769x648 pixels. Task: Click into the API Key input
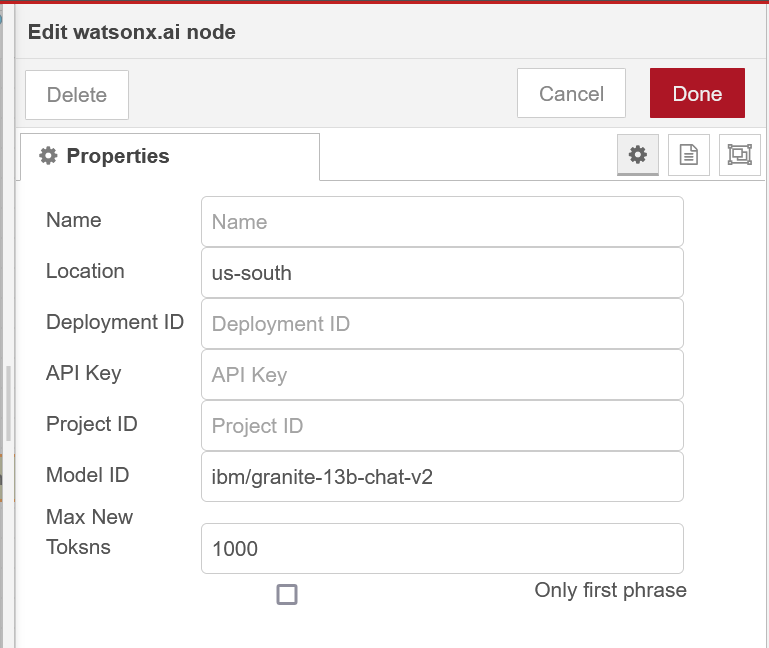coord(442,375)
